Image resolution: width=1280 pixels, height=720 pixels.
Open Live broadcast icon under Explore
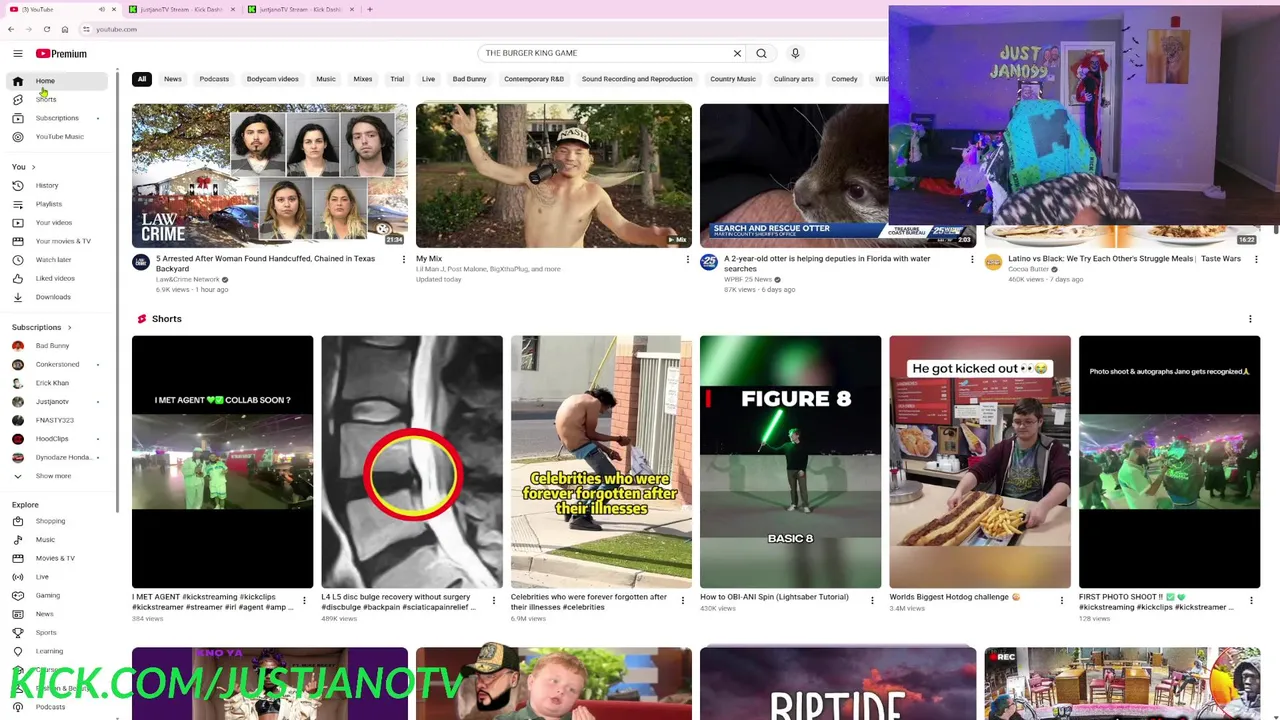click(x=17, y=577)
